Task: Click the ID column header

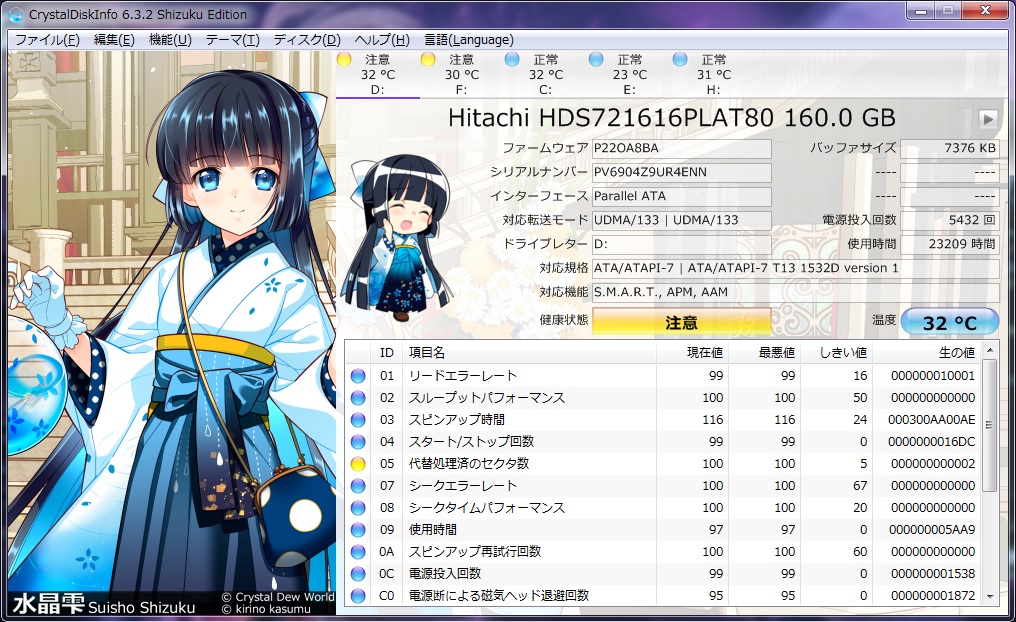Action: coord(387,352)
